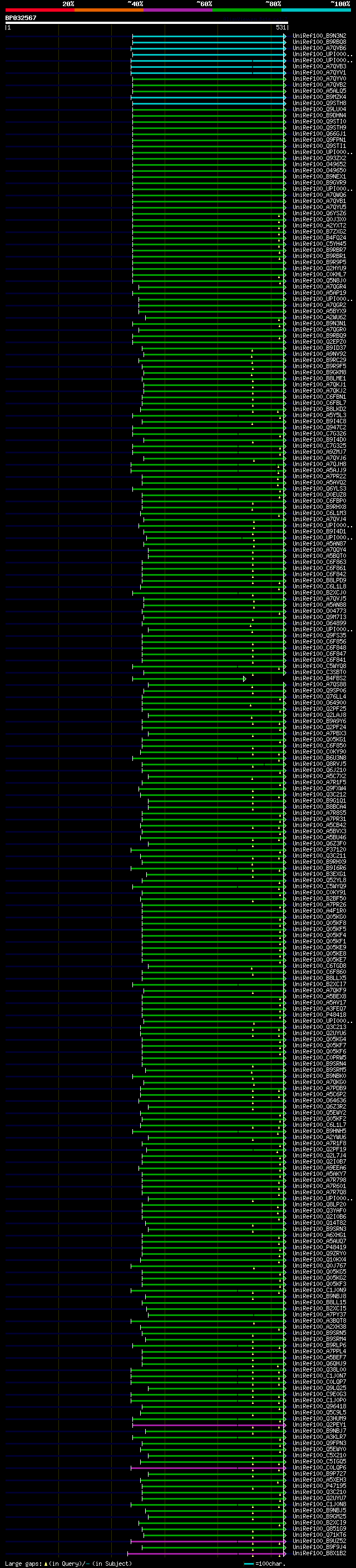Click the UniRef100_P48419 label

(x=319, y=1248)
